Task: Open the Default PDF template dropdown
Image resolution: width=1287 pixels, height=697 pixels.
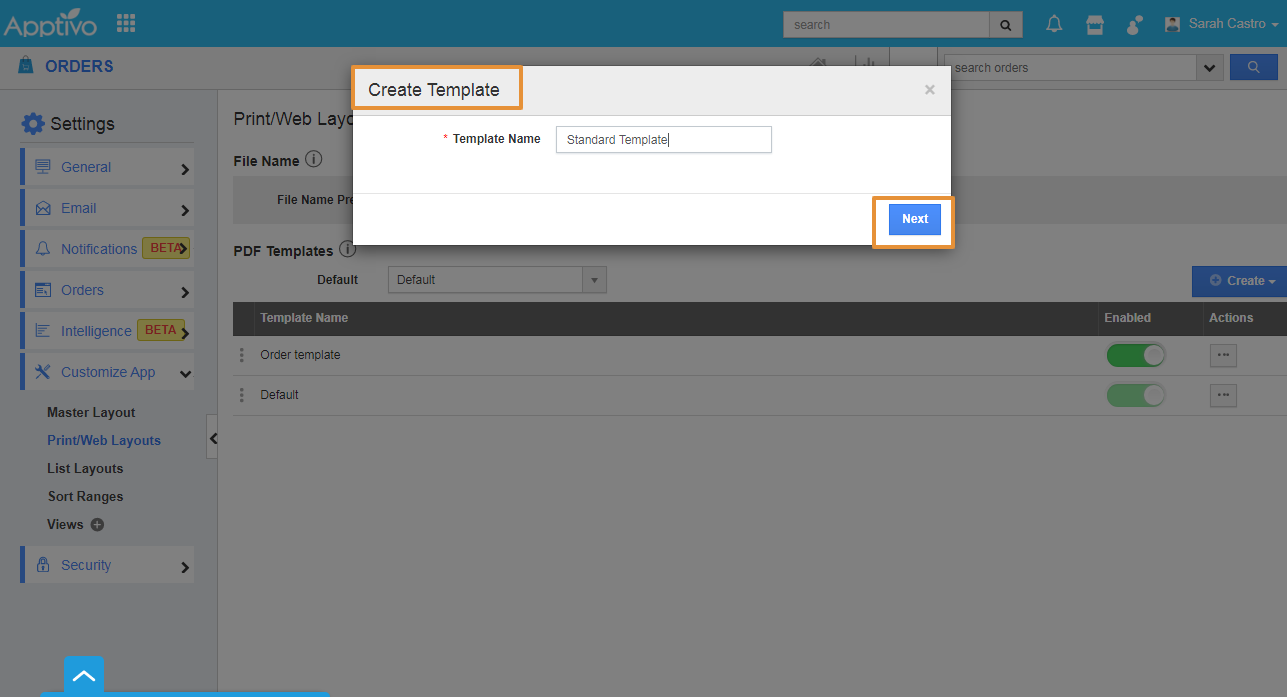Action: pyautogui.click(x=497, y=280)
